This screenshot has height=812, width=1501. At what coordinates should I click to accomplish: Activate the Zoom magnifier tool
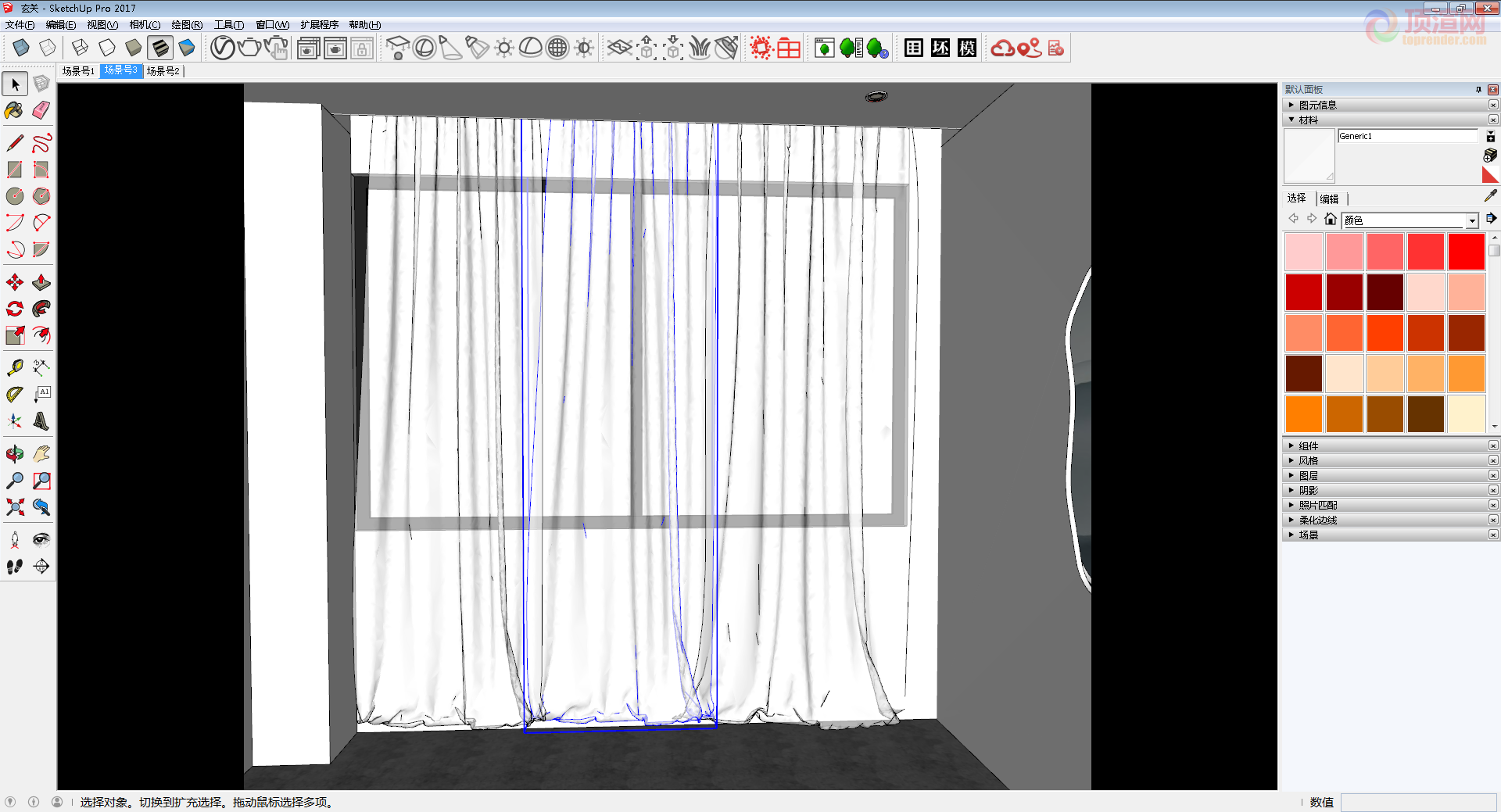(15, 481)
